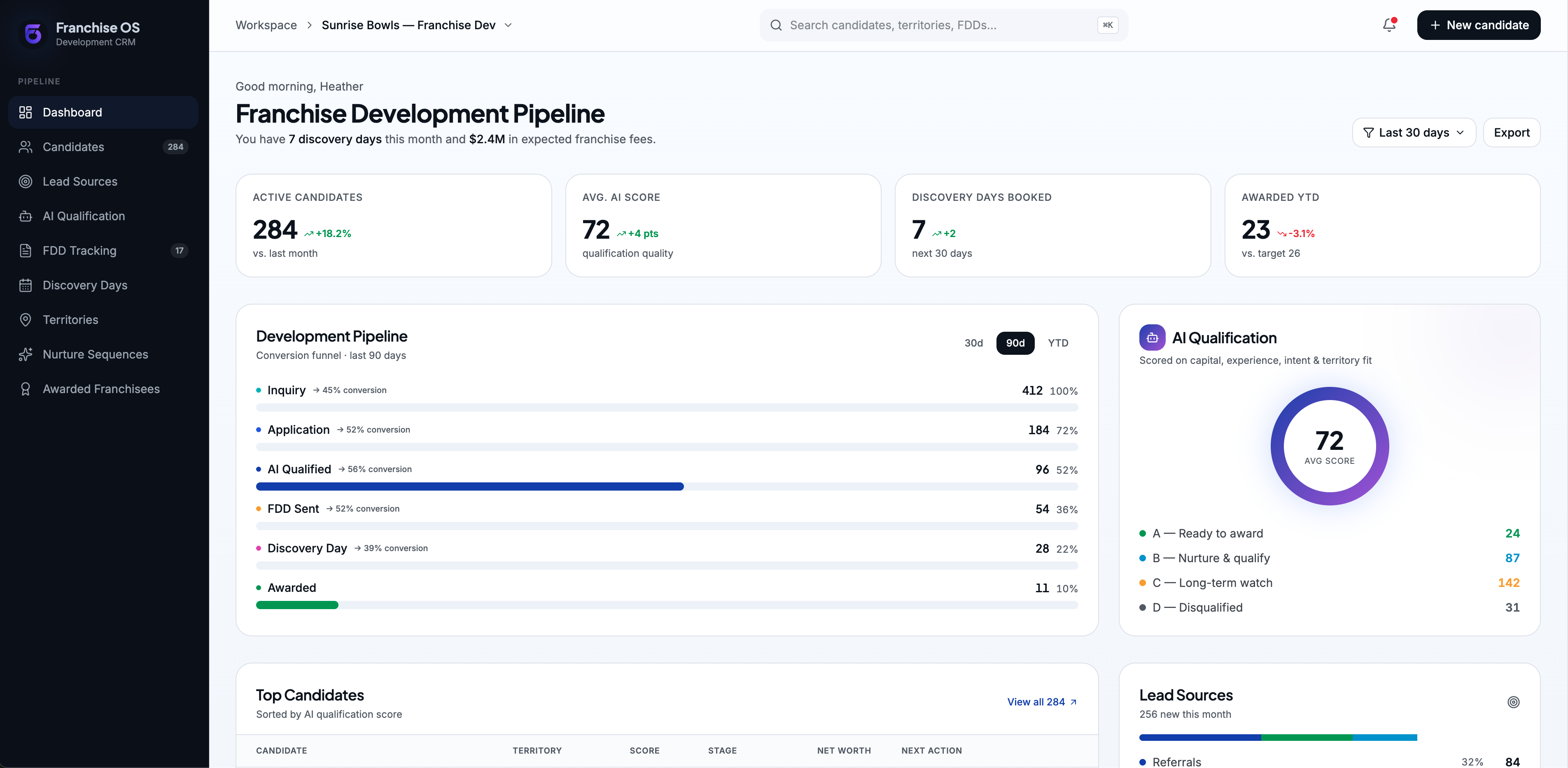Screen dimensions: 1568x768
Task: Open FDD Tracking in the sidebar
Action: click(x=103, y=251)
